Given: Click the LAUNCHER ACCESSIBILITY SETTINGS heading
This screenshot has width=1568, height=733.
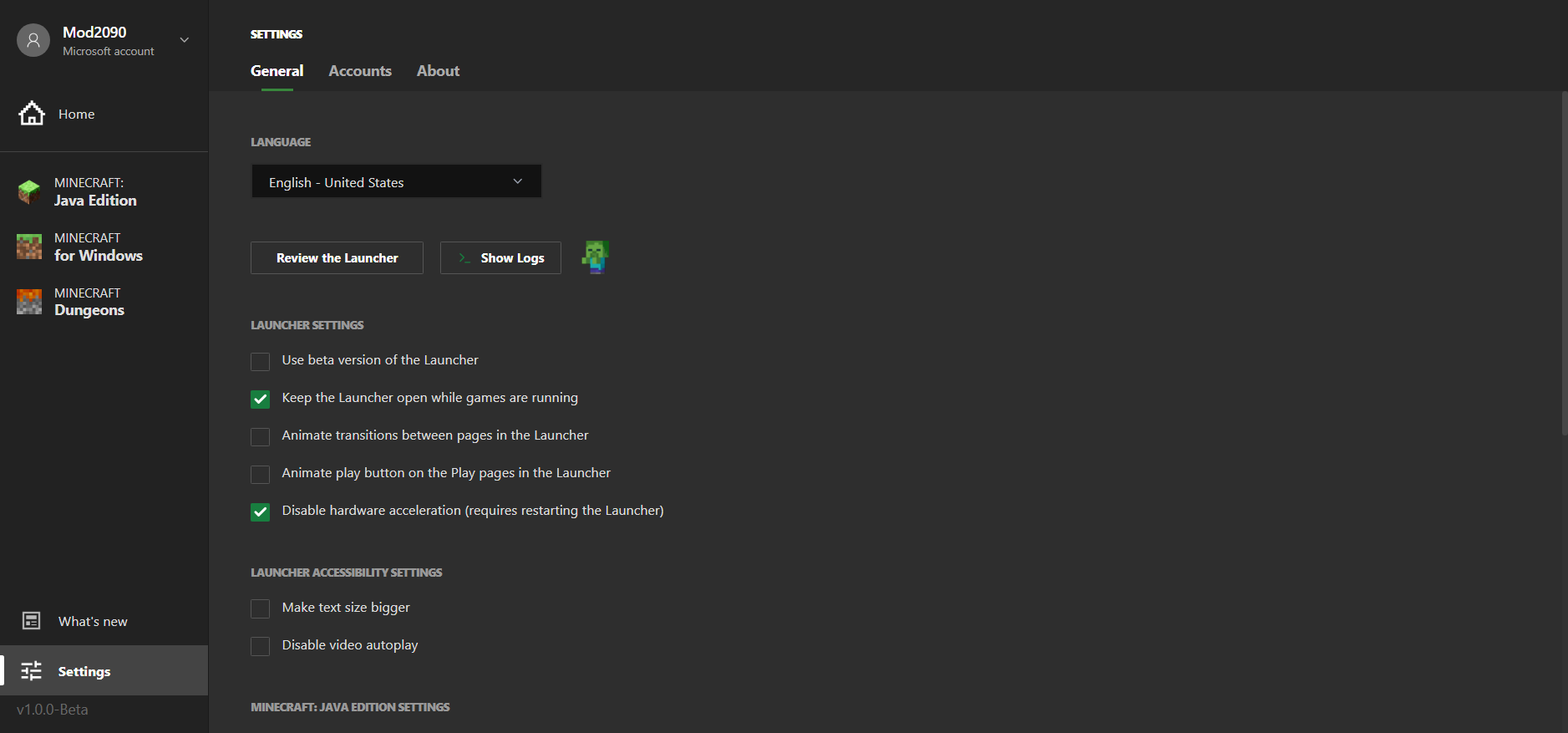Looking at the screenshot, I should (347, 573).
